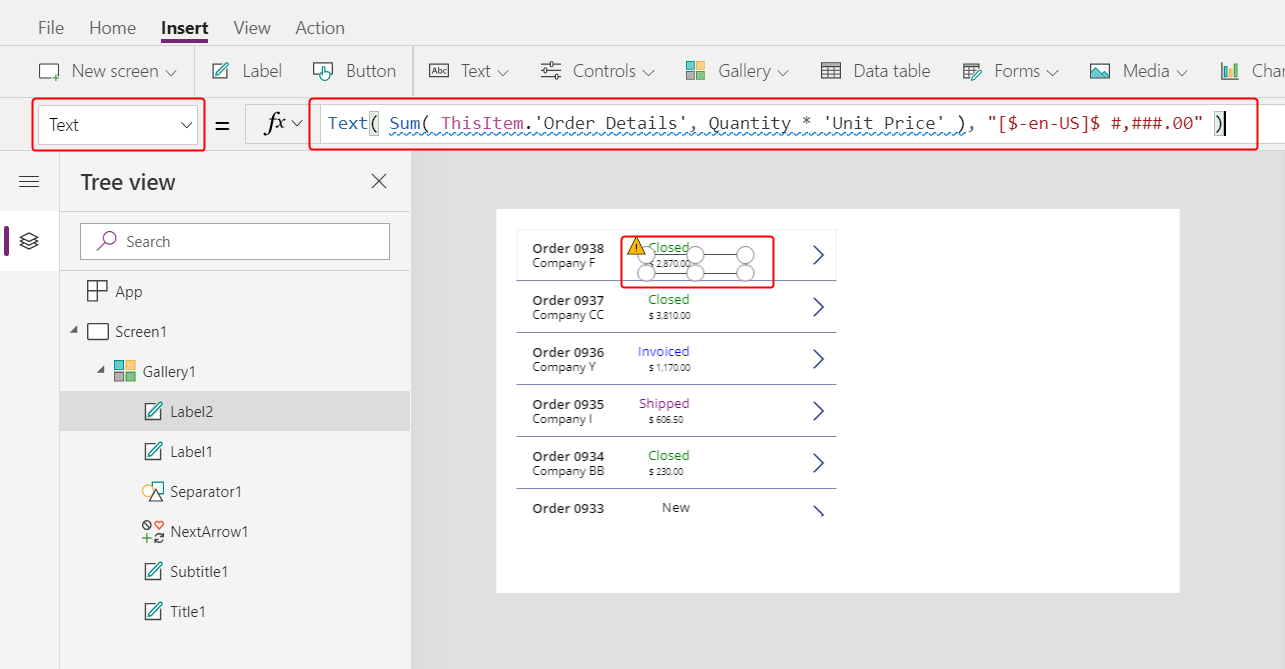This screenshot has height=669, width=1285.
Task: Open the Controls dropdown
Action: (x=597, y=71)
